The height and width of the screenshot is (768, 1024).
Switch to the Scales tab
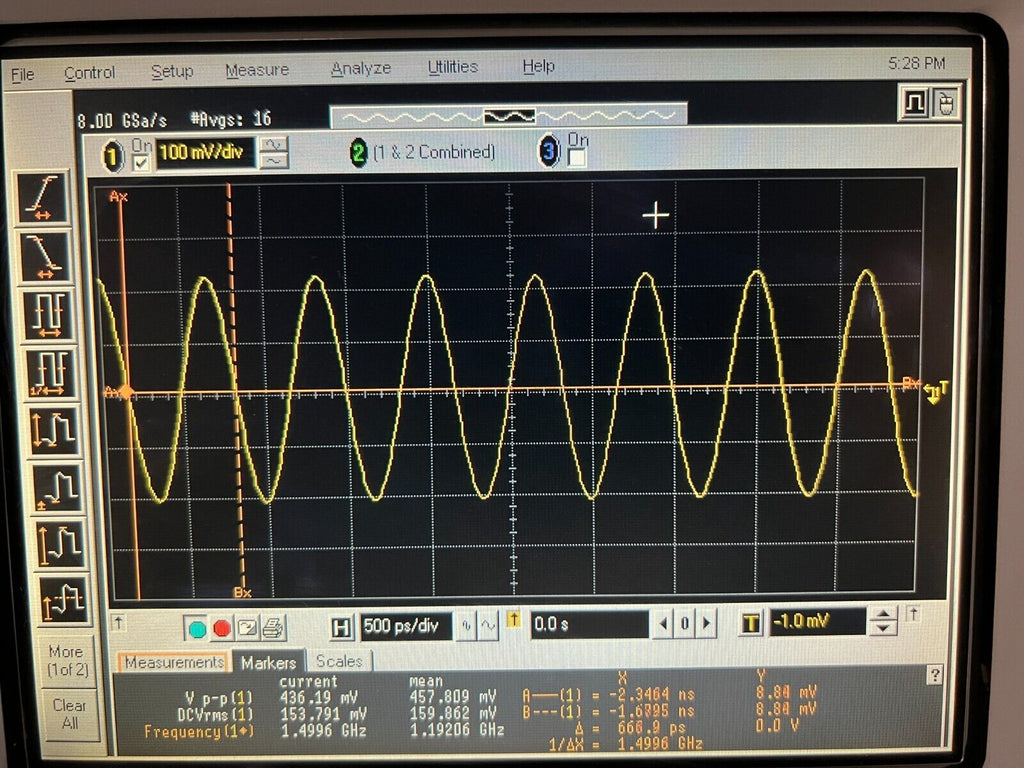(341, 662)
